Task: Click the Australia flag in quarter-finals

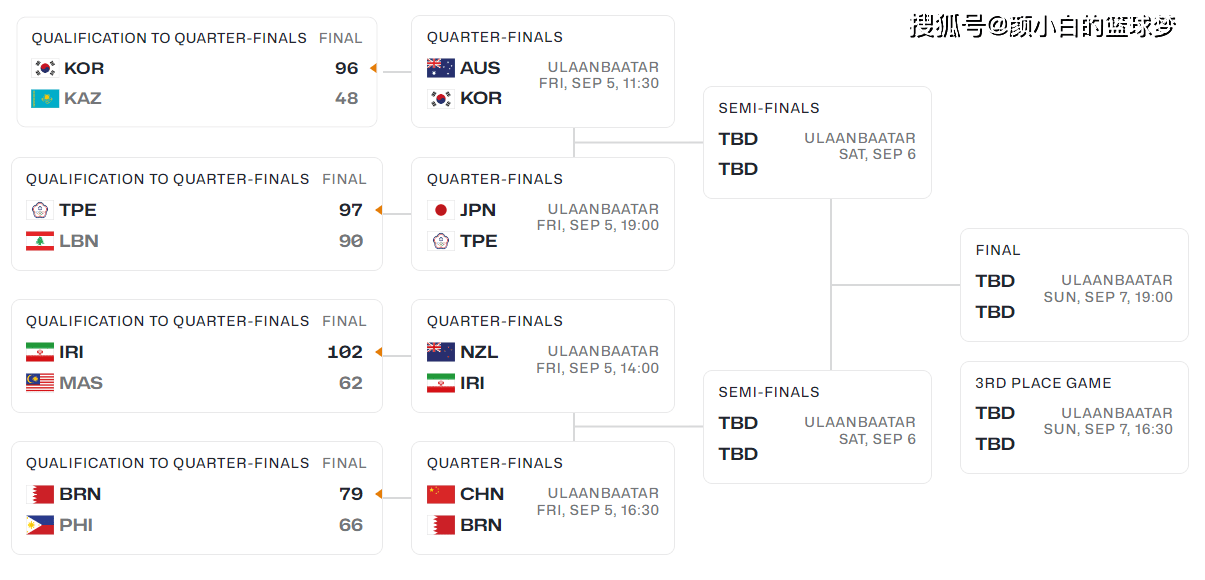Action: (x=441, y=68)
